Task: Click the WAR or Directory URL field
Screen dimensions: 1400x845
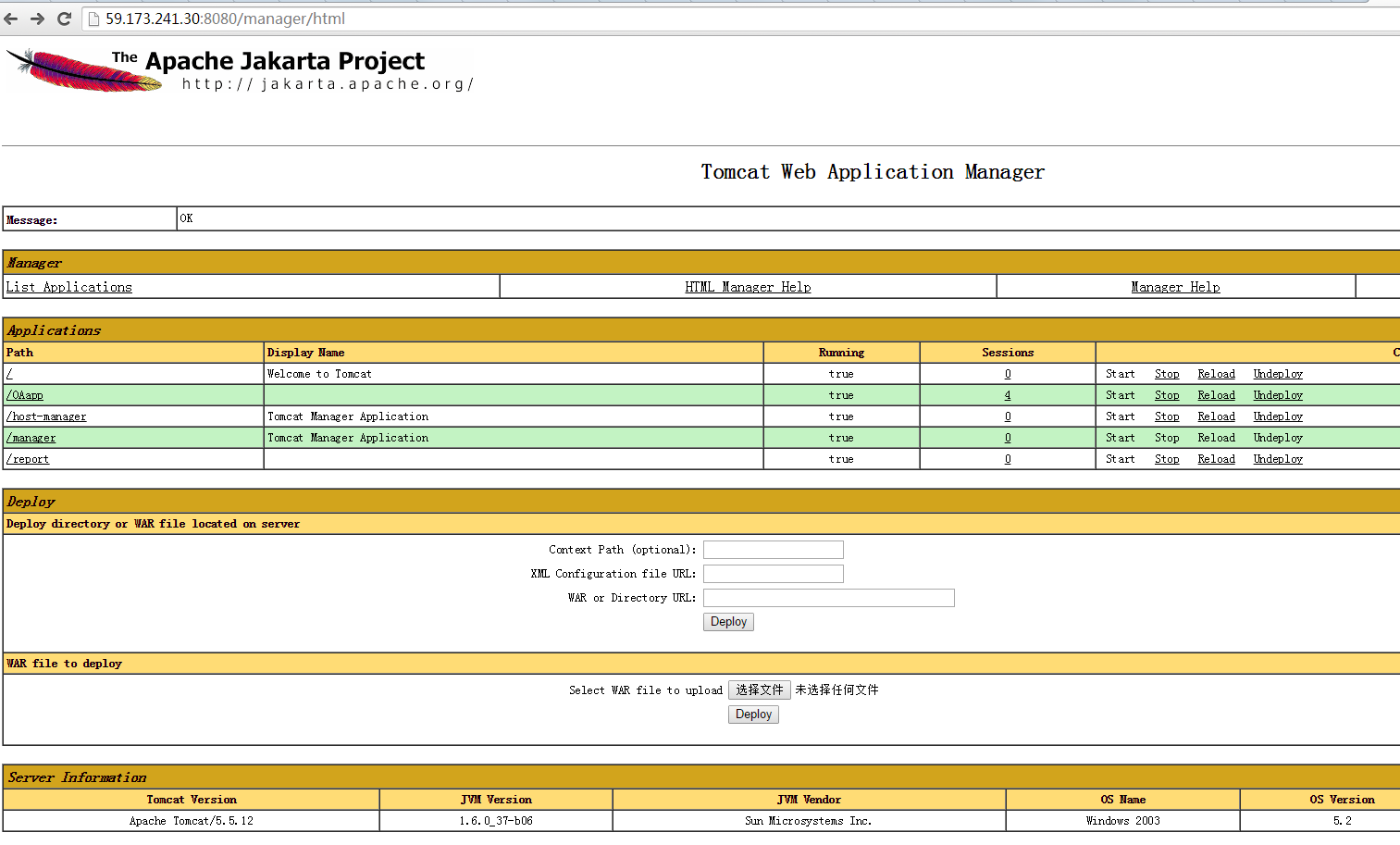Action: (x=829, y=598)
